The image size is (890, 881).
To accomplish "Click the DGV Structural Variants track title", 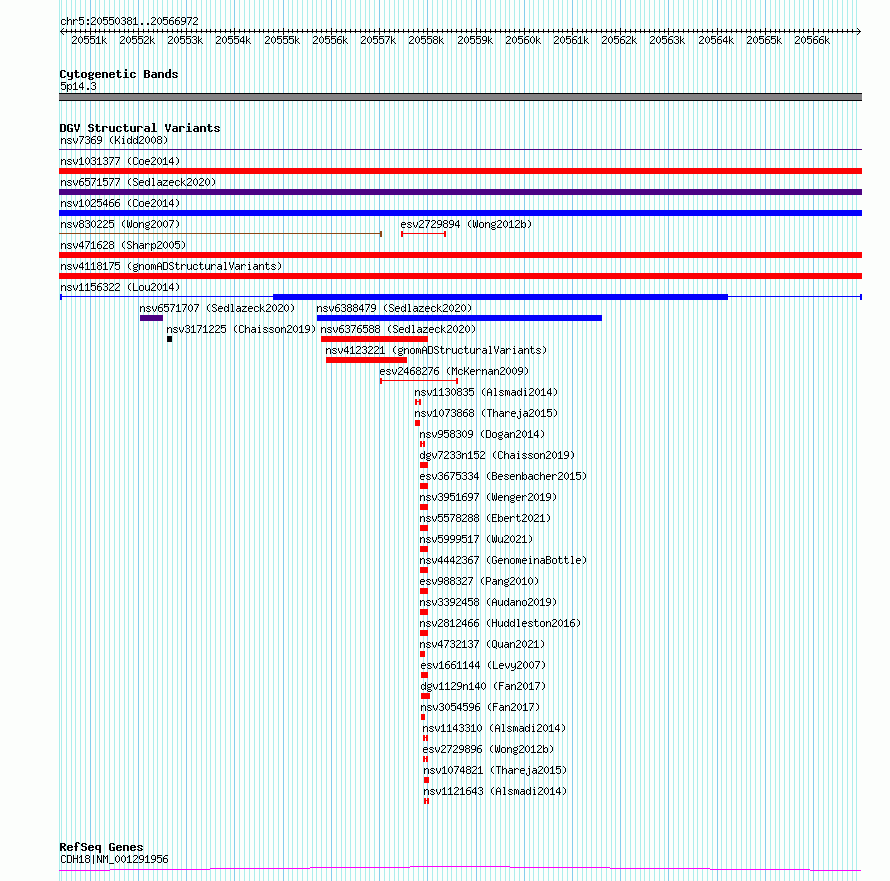I will [x=140, y=128].
